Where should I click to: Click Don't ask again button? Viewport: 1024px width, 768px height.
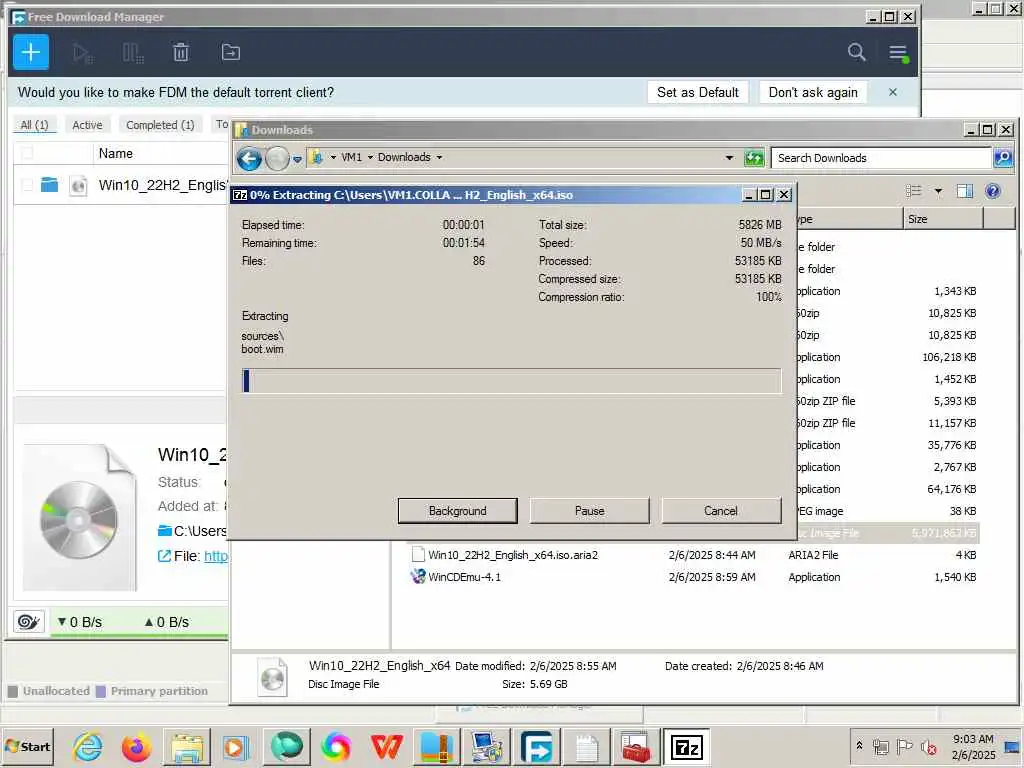(813, 92)
